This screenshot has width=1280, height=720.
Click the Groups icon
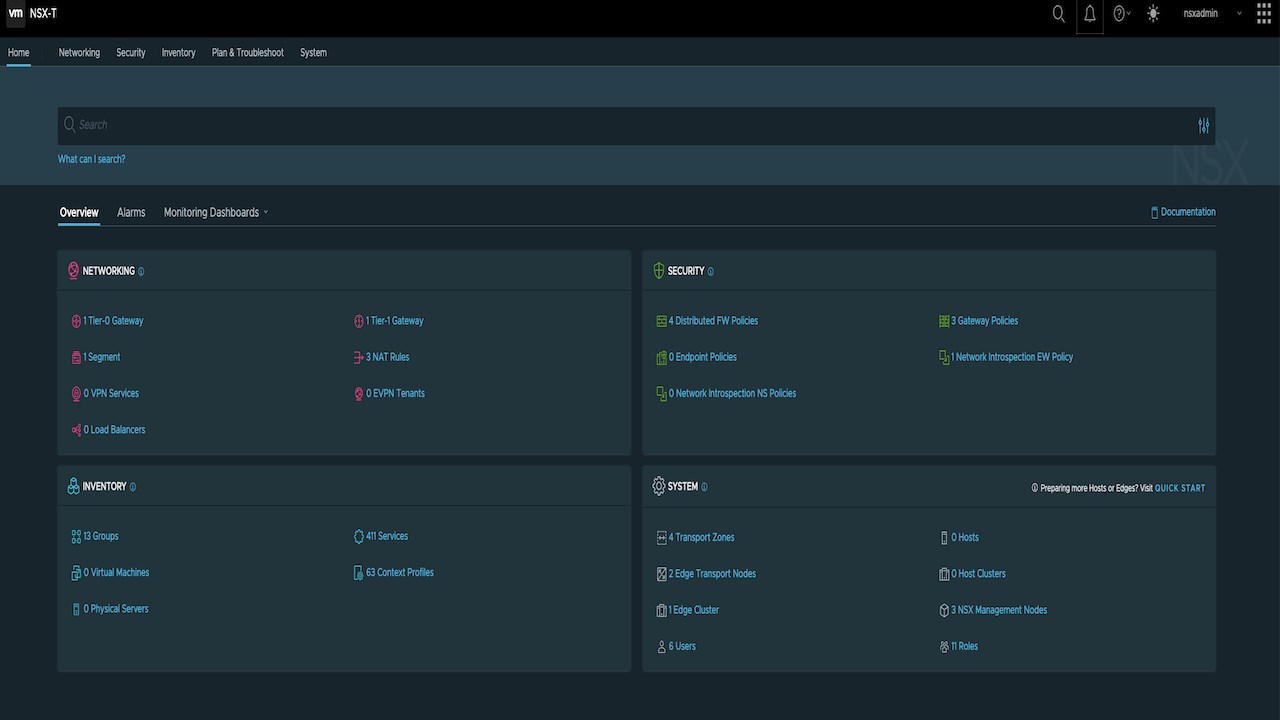pyautogui.click(x=76, y=537)
